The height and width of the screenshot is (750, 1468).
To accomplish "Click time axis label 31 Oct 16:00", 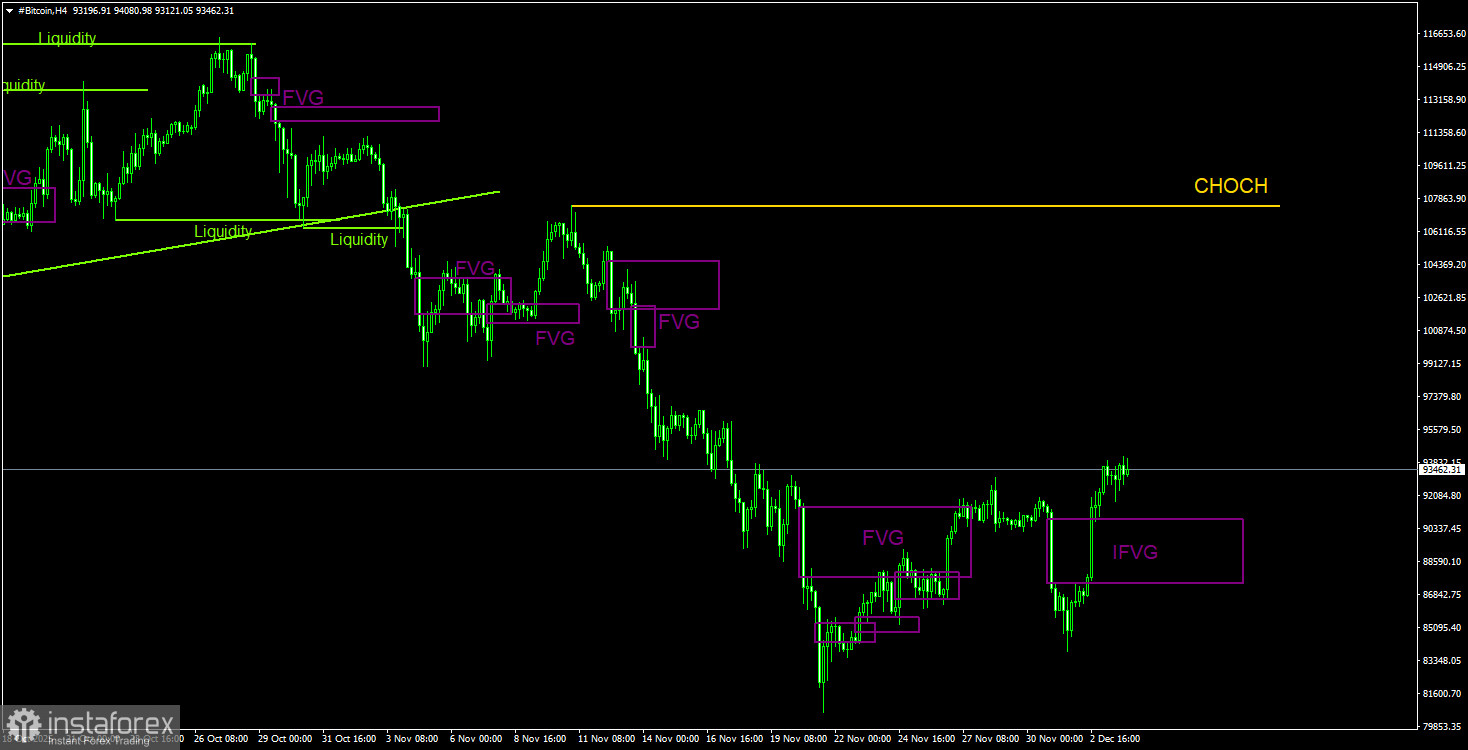I will point(349,739).
